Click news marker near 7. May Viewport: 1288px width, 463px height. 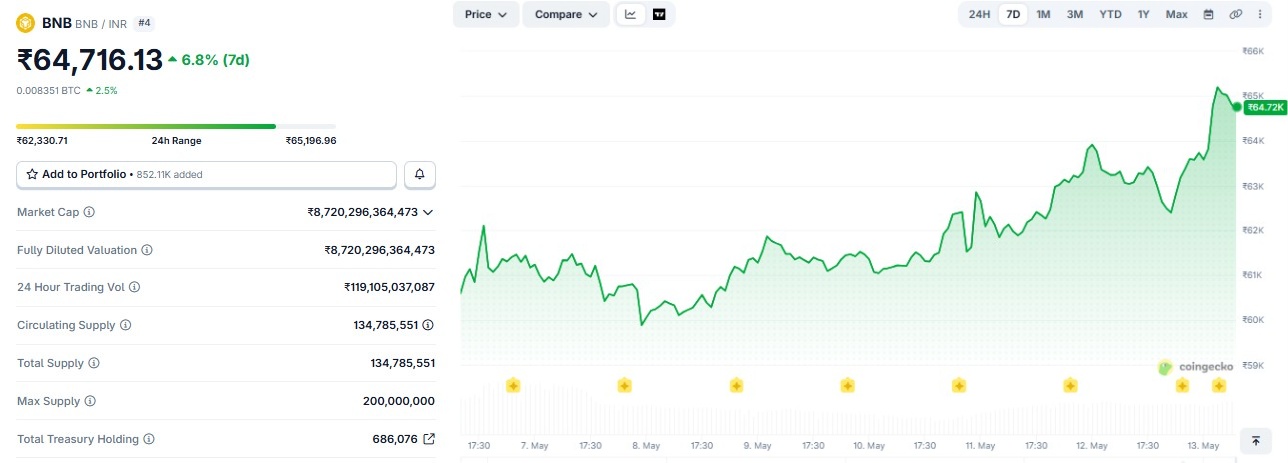[x=513, y=385]
